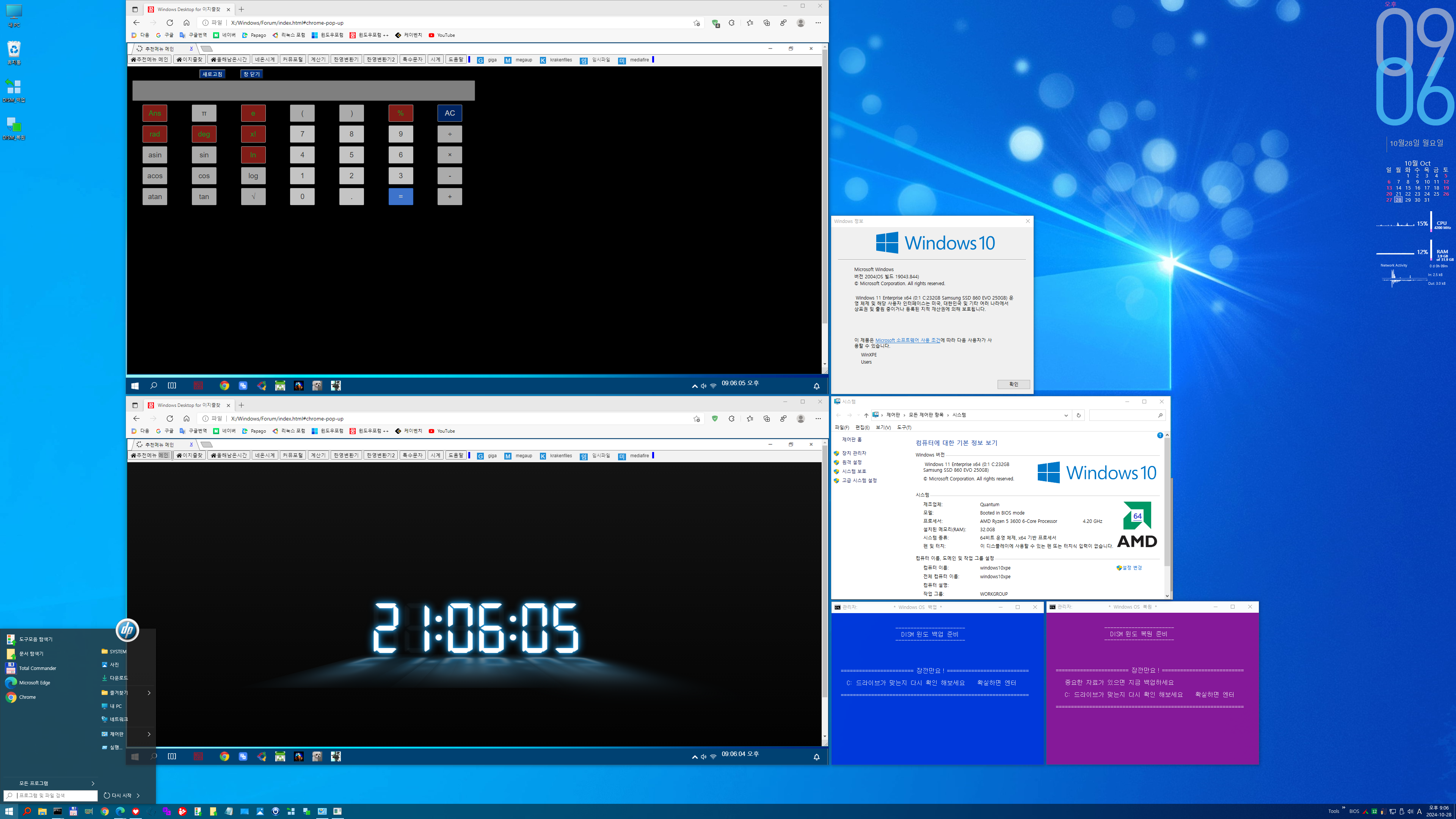The height and width of the screenshot is (819, 1456).
Task: Click 다시 시작 restart button in Start menu
Action: [x=118, y=795]
